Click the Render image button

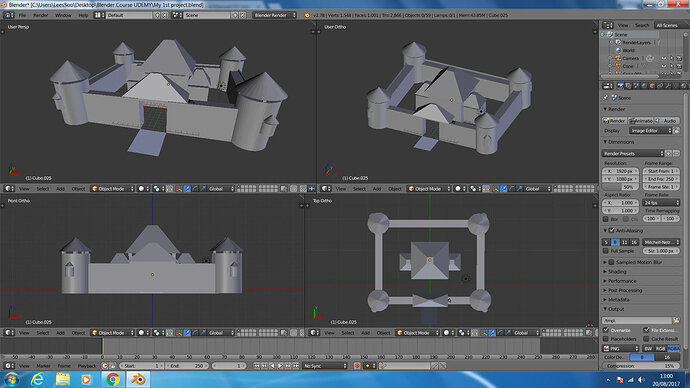614,121
